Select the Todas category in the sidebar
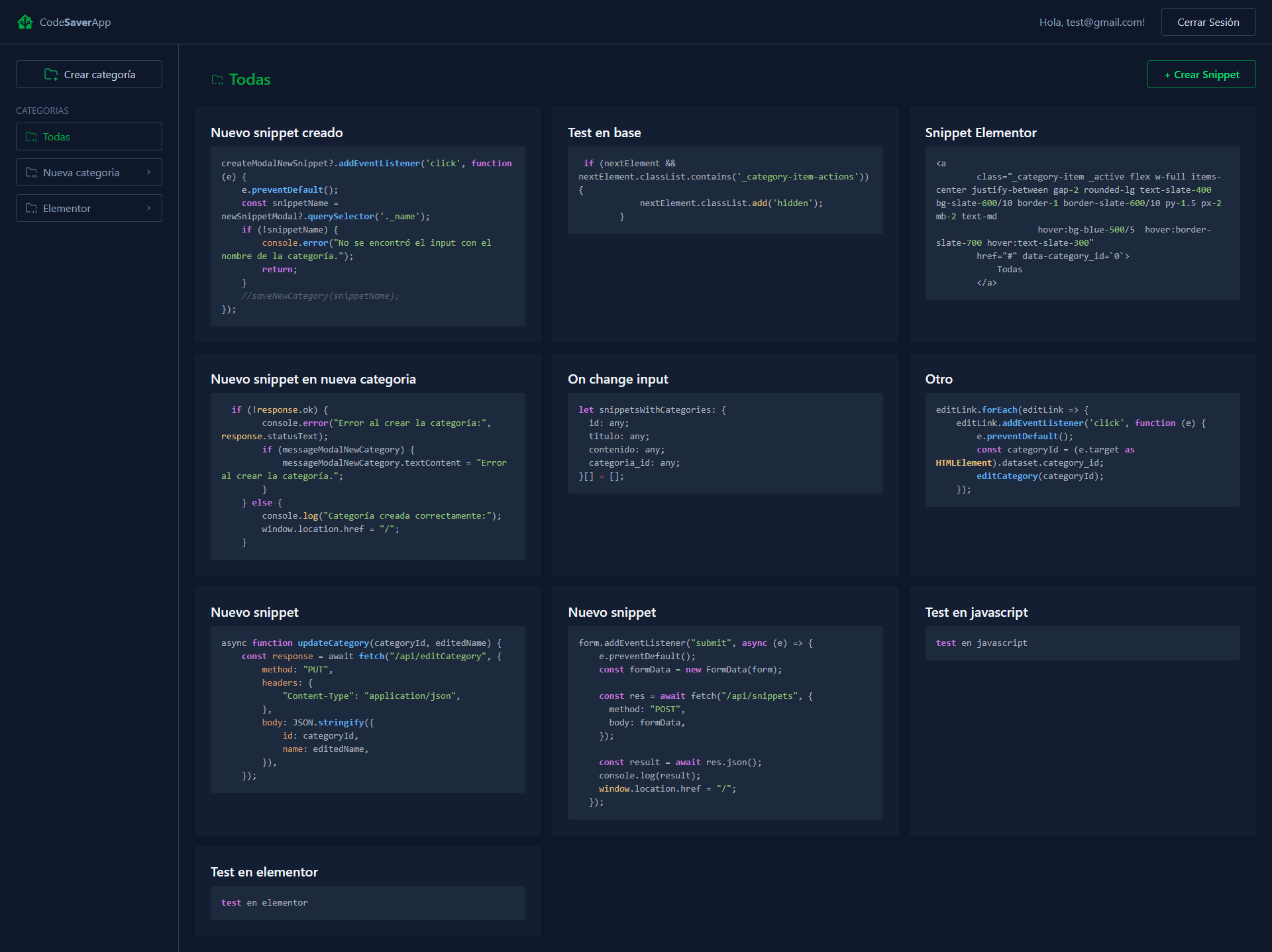The width and height of the screenshot is (1272, 952). pyautogui.click(x=89, y=136)
